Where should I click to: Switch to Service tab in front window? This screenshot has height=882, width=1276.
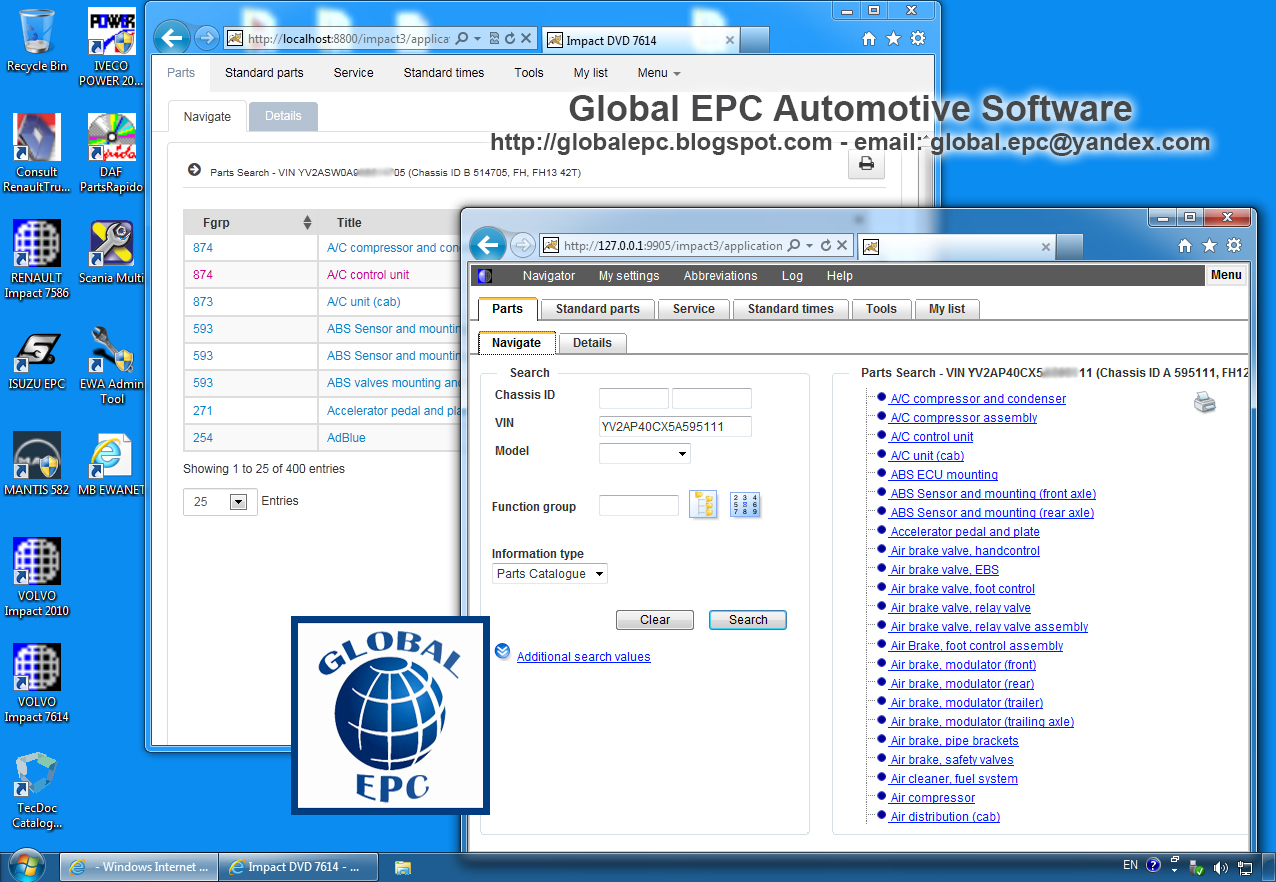pos(693,309)
